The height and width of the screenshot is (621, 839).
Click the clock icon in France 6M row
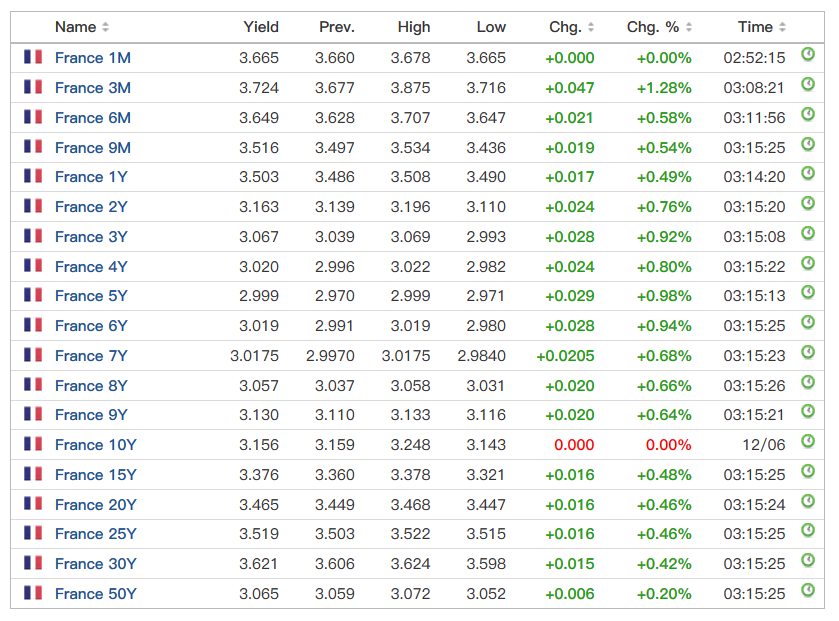tap(808, 114)
